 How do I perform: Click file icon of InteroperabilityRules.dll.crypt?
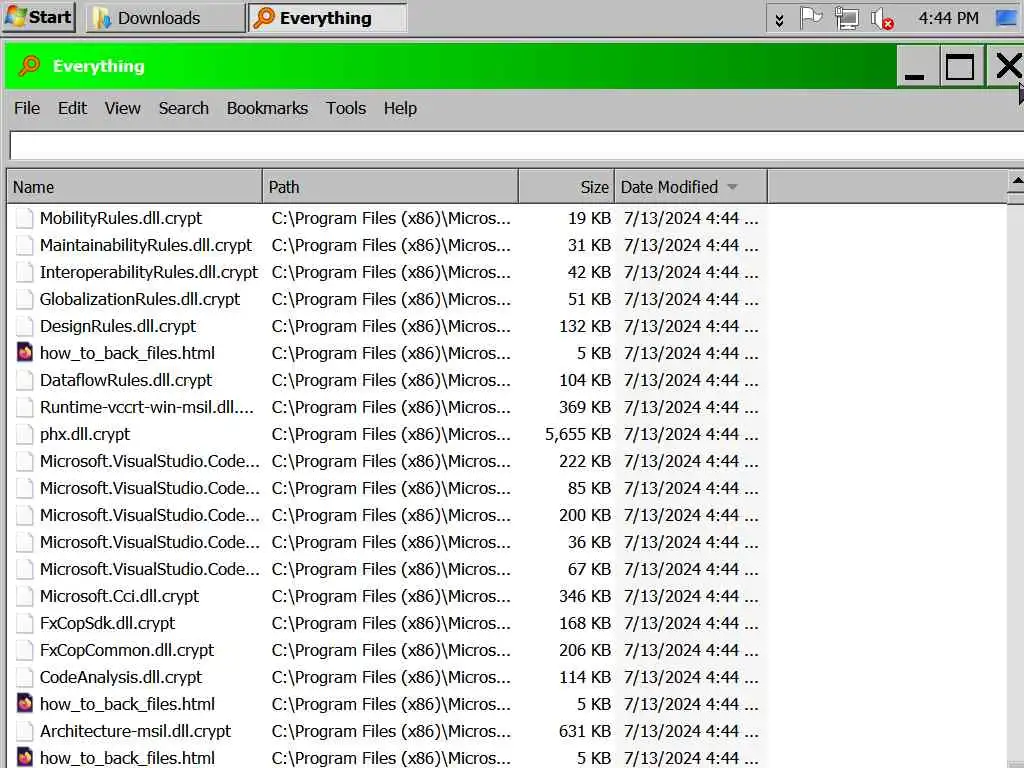click(x=25, y=272)
